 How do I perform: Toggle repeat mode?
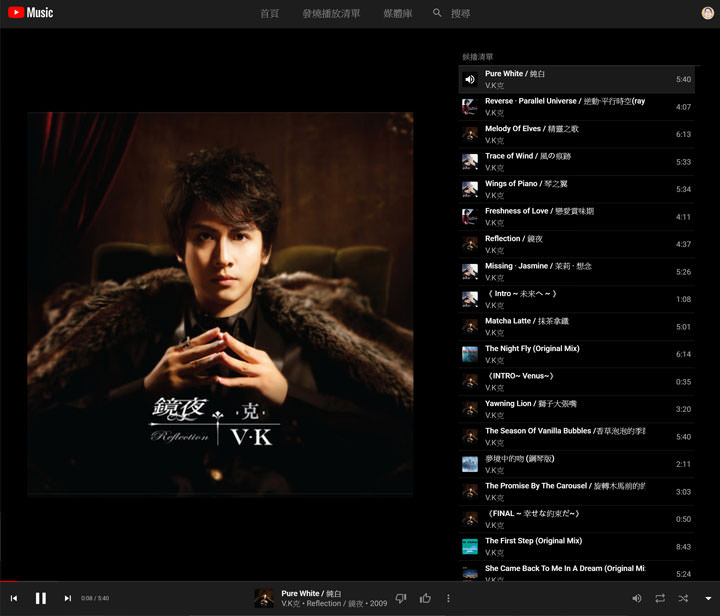coord(660,598)
